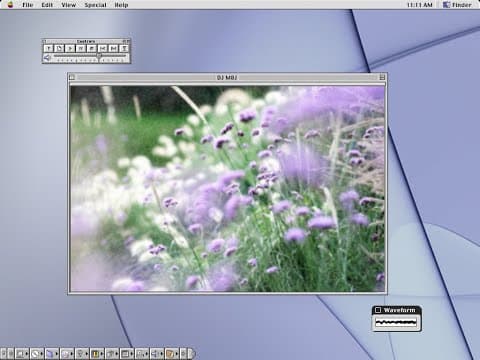480x360 pixels.
Task: Click the Waveform palette title text
Action: pyautogui.click(x=400, y=310)
